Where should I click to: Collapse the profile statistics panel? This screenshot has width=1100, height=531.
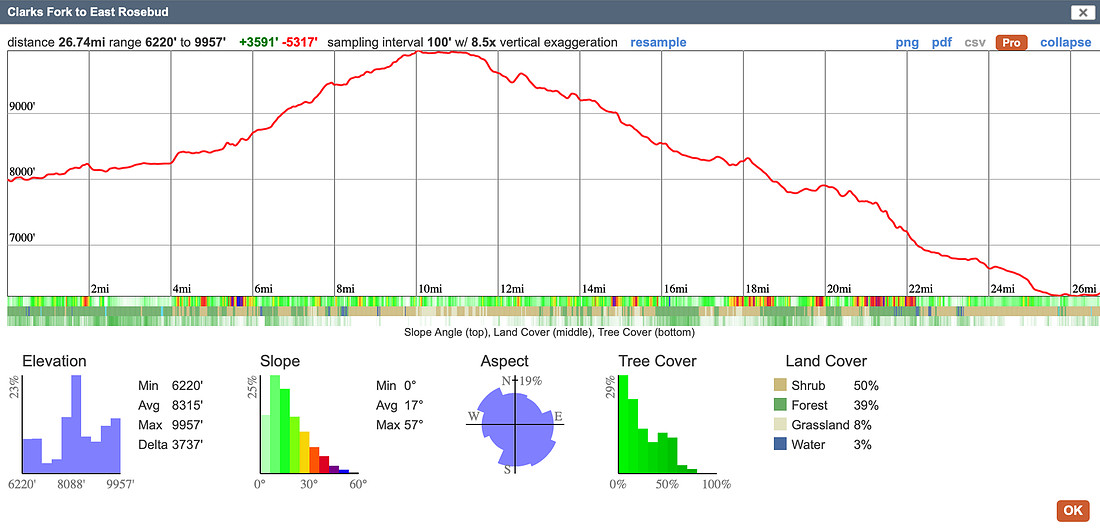coord(1066,42)
